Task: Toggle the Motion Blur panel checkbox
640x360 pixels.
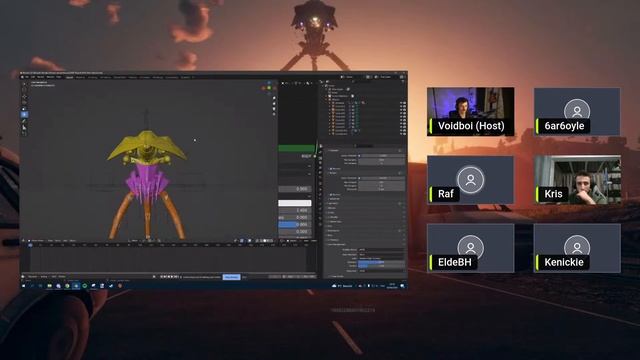Action: [x=329, y=222]
